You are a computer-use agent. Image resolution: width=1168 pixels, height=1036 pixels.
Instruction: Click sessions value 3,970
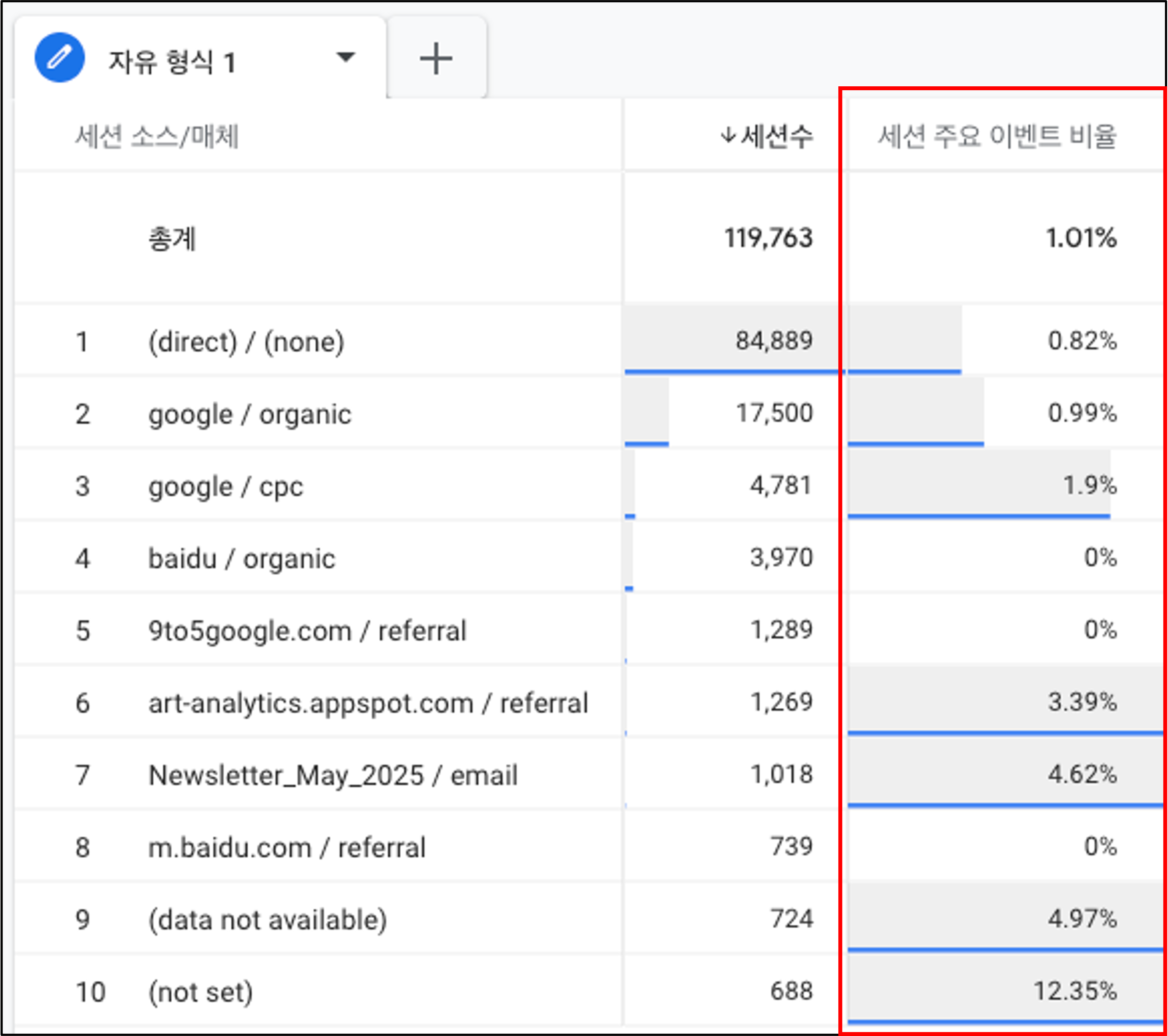pos(780,557)
